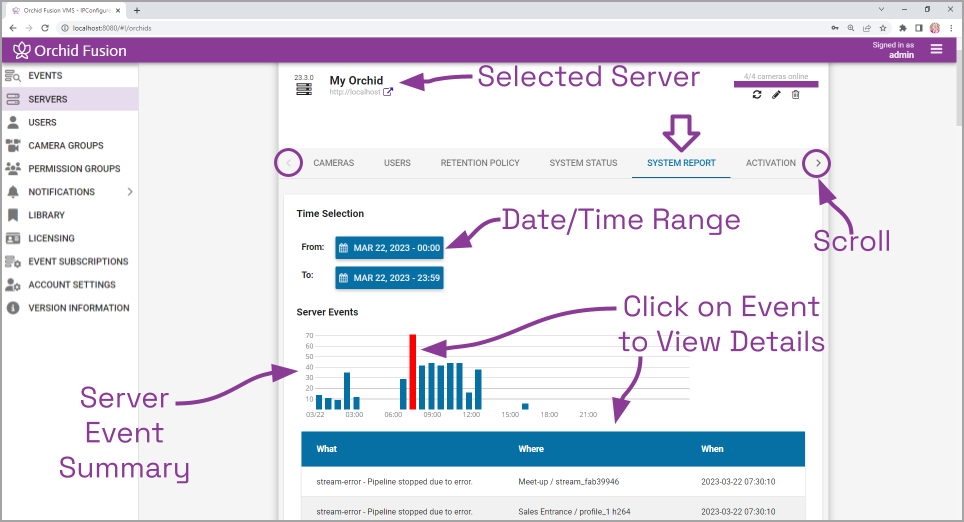964x522 pixels.
Task: Click the refresh server icon under cameras online
Action: tap(757, 95)
